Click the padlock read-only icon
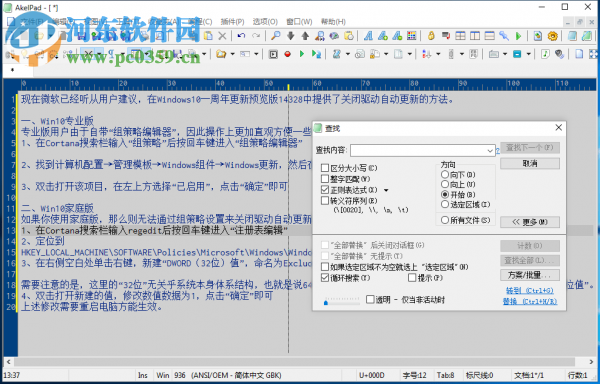 (431, 36)
